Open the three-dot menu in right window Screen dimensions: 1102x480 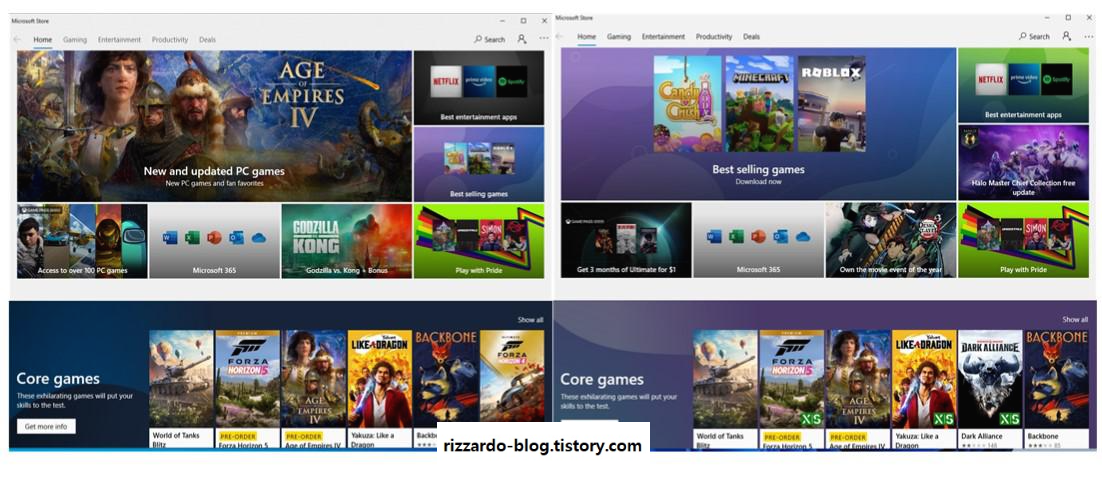[1089, 36]
